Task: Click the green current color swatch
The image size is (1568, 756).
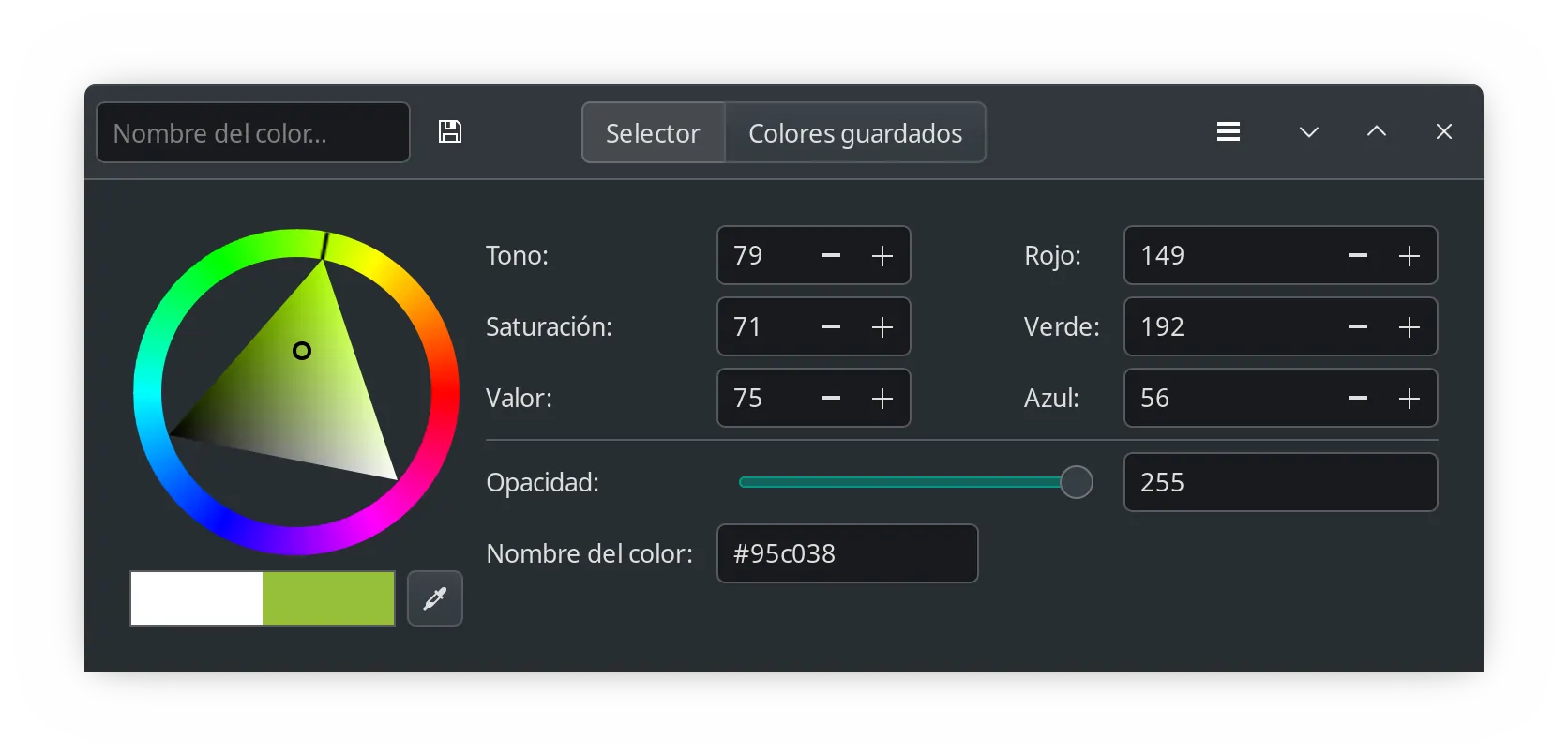Action: coord(328,598)
